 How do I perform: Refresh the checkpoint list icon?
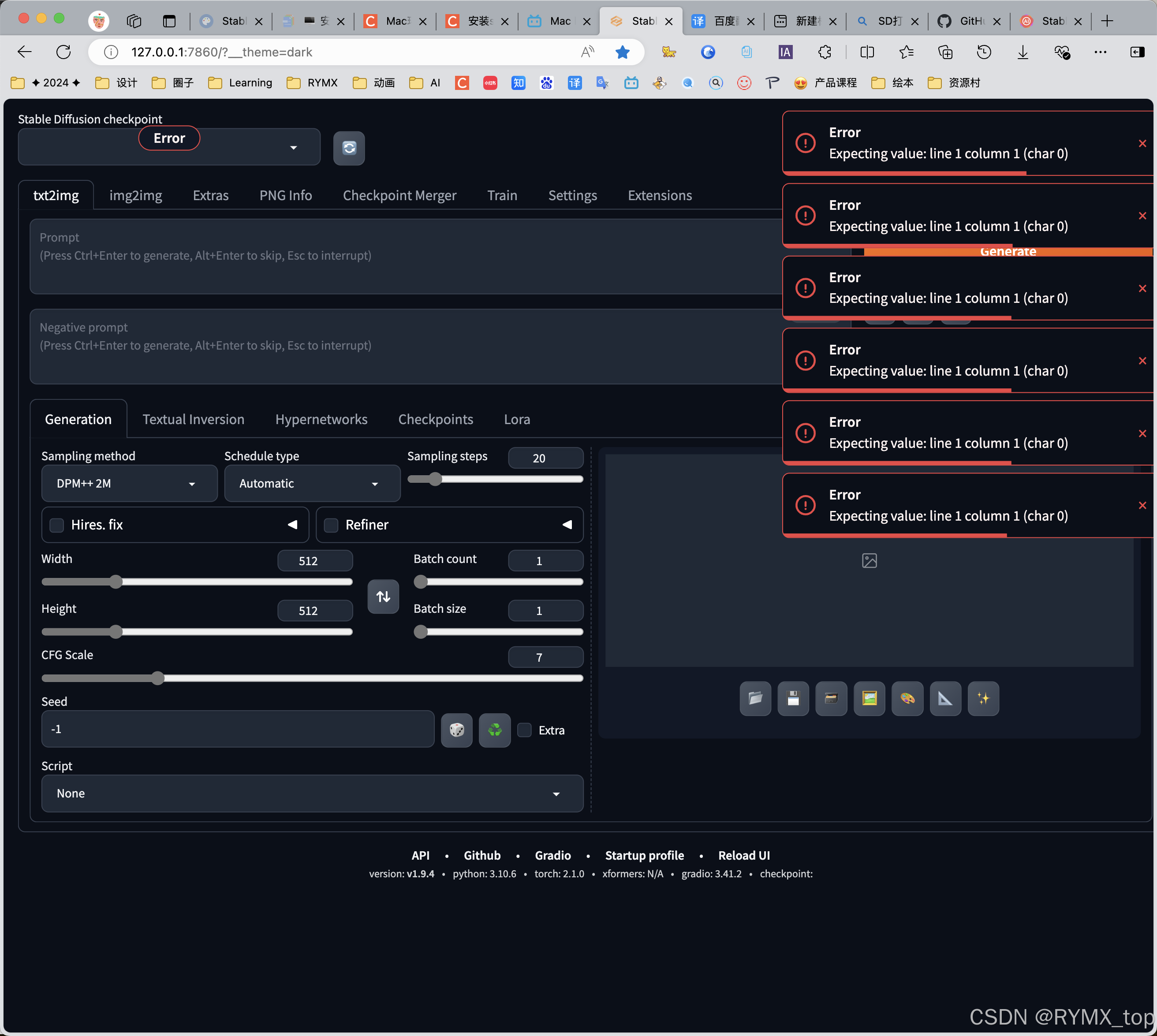[x=348, y=148]
